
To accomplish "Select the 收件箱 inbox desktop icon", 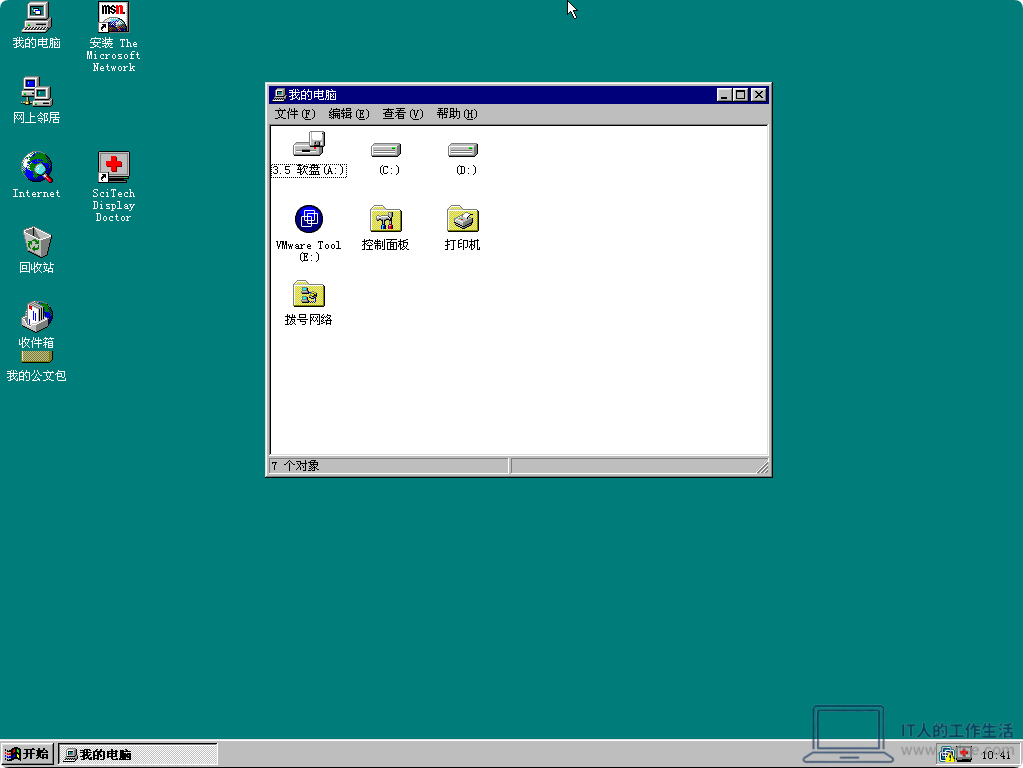I will [x=37, y=316].
